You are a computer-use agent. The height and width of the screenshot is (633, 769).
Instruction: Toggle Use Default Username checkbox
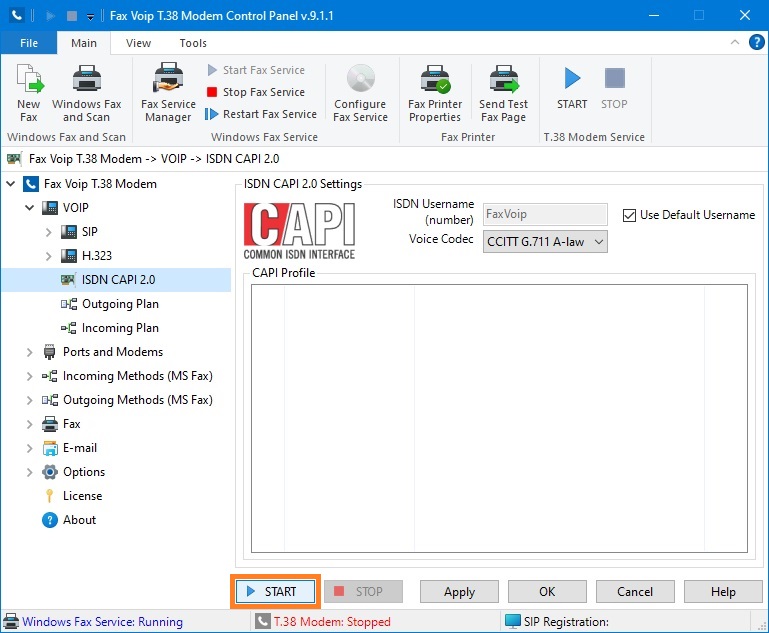[x=629, y=215]
